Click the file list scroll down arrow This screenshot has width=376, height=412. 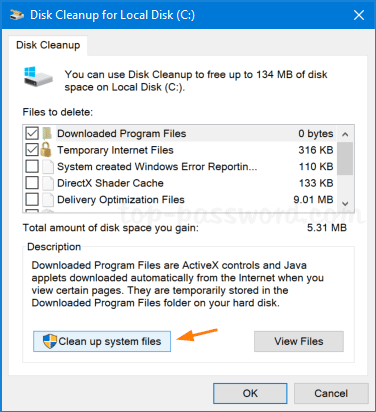pyautogui.click(x=345, y=203)
